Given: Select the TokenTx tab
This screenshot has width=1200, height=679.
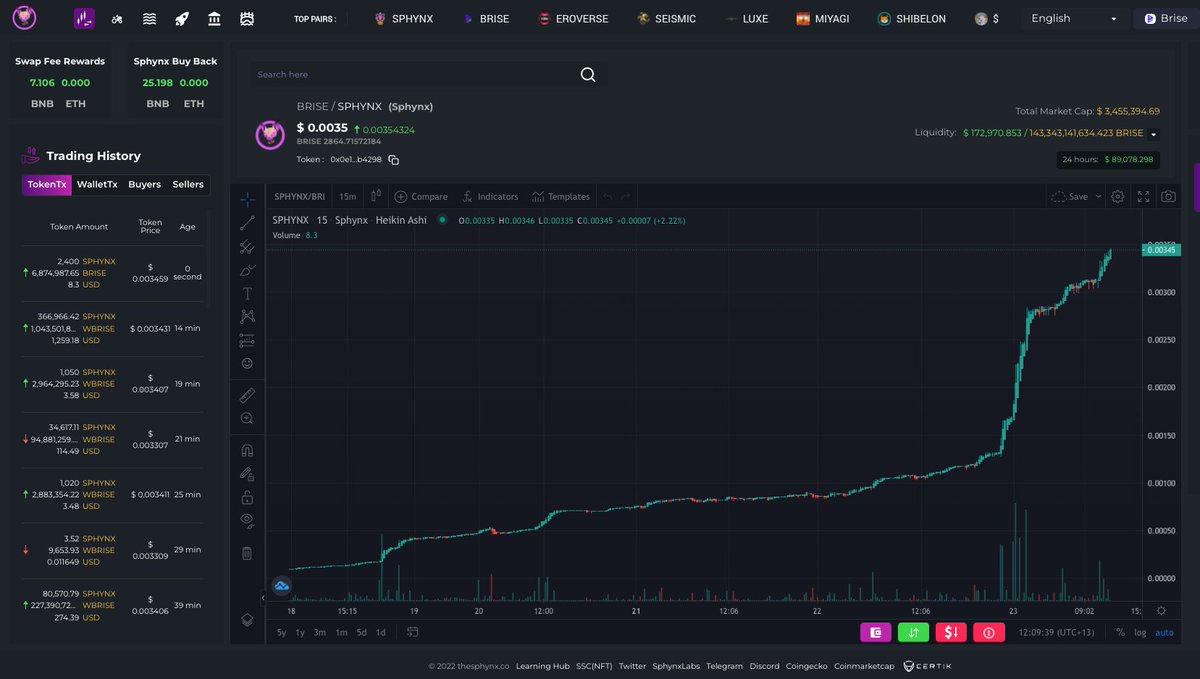Looking at the screenshot, I should tap(47, 184).
